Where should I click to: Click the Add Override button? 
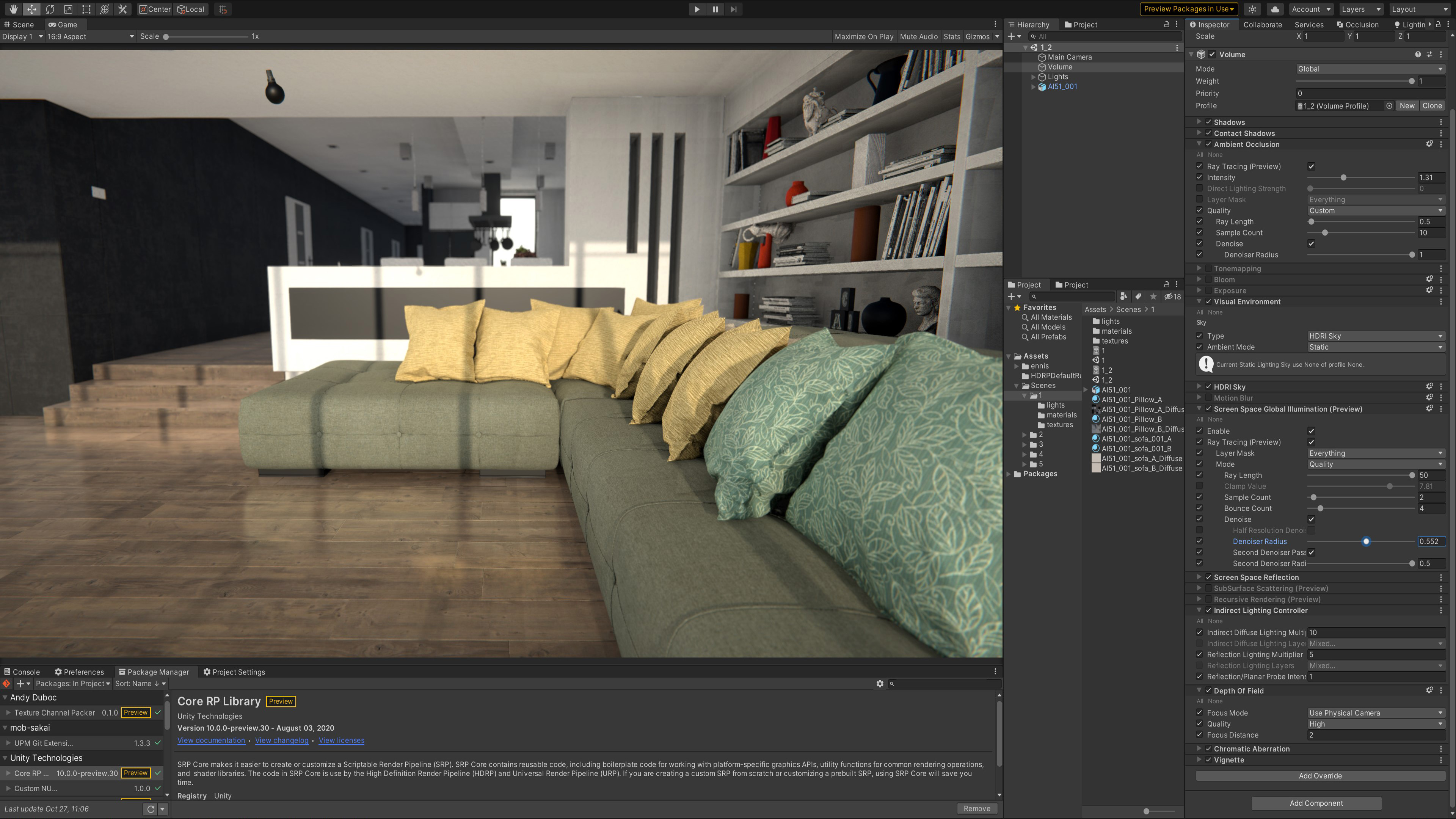point(1320,775)
